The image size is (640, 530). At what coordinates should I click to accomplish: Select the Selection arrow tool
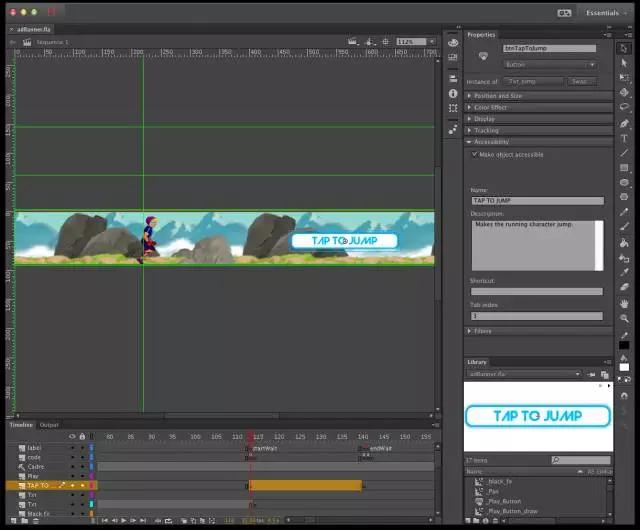click(x=624, y=48)
